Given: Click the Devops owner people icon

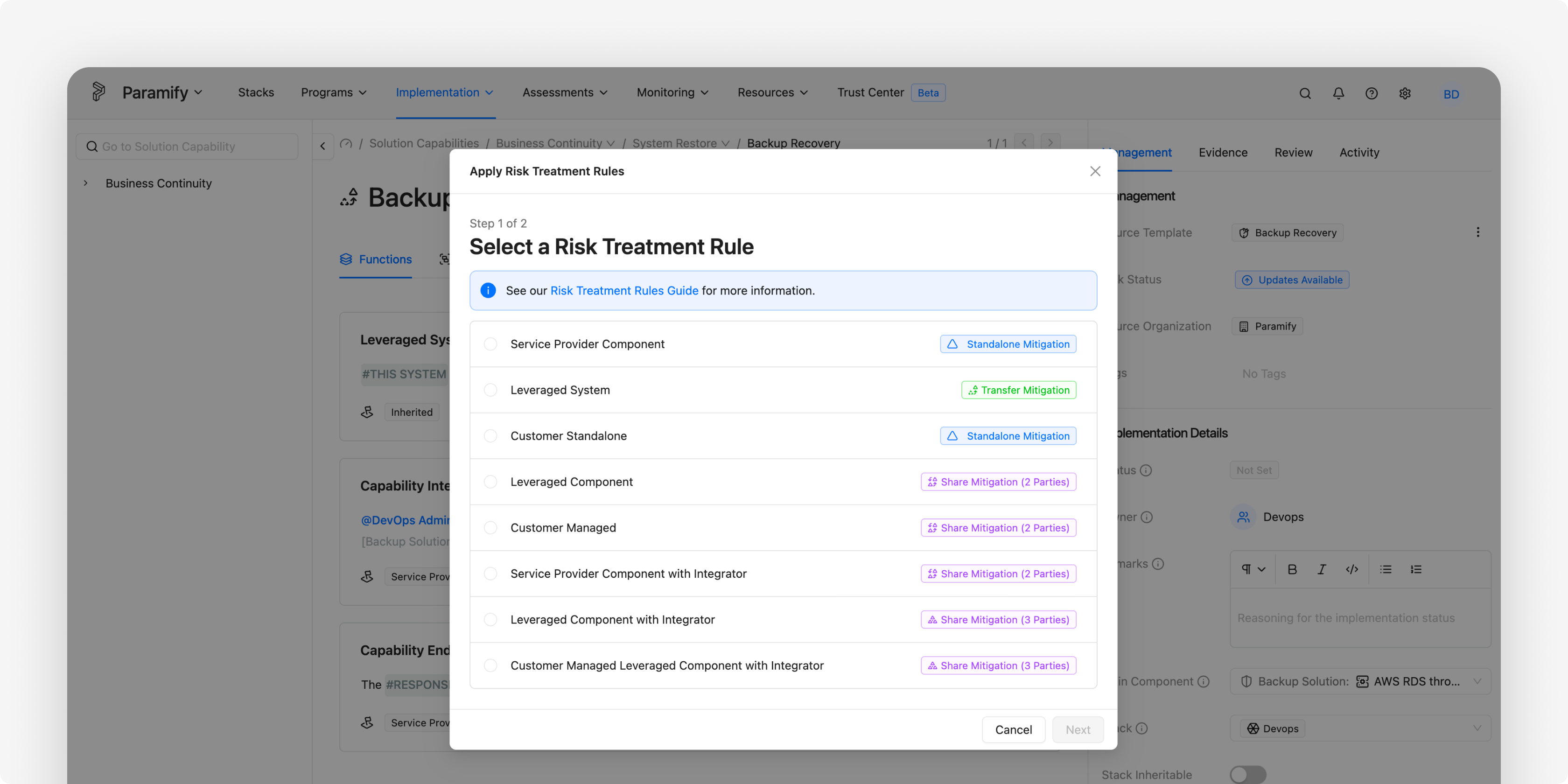Looking at the screenshot, I should pos(1243,517).
